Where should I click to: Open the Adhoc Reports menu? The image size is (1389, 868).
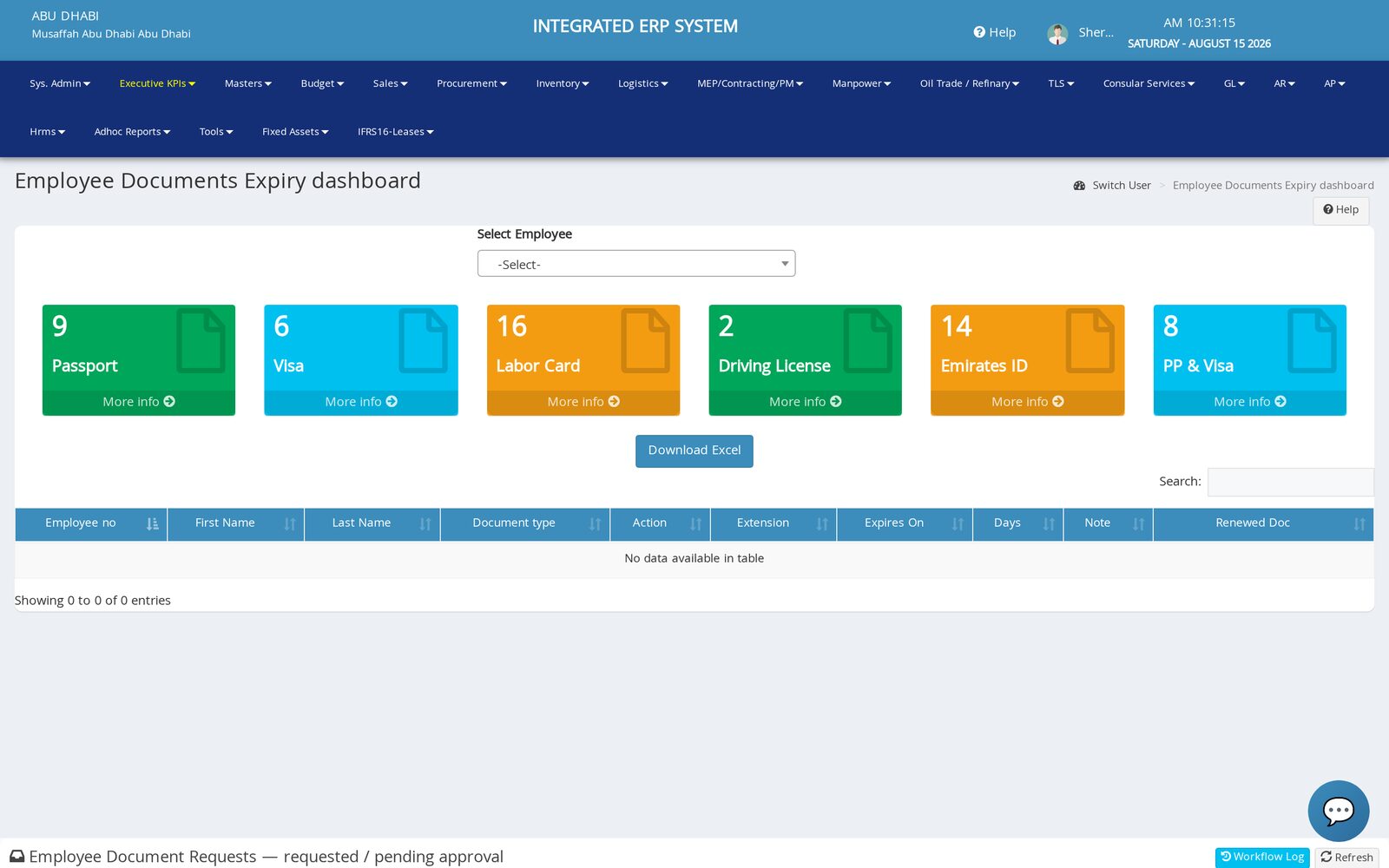coord(132,132)
